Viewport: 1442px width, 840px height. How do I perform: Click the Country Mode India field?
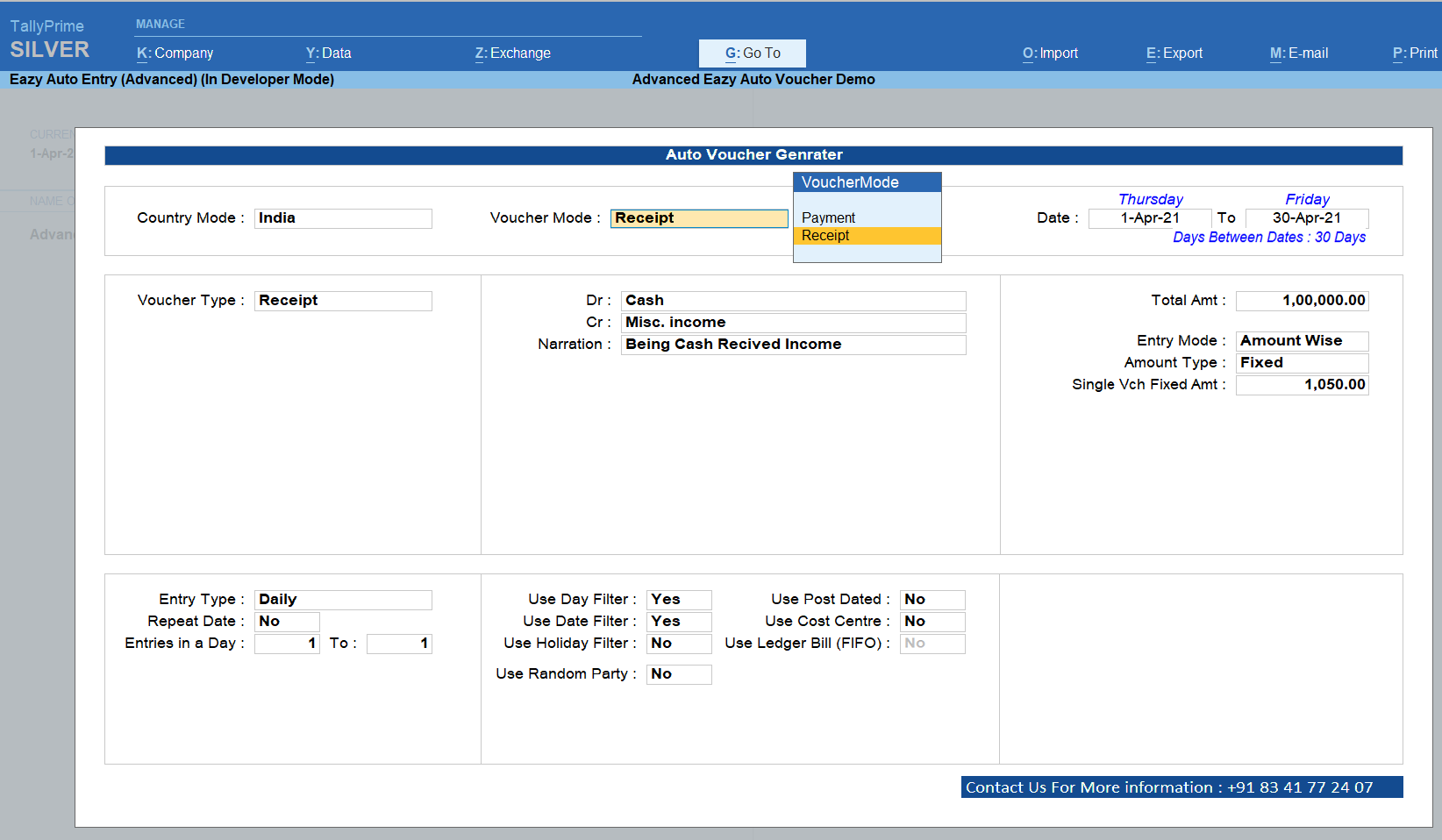343,218
